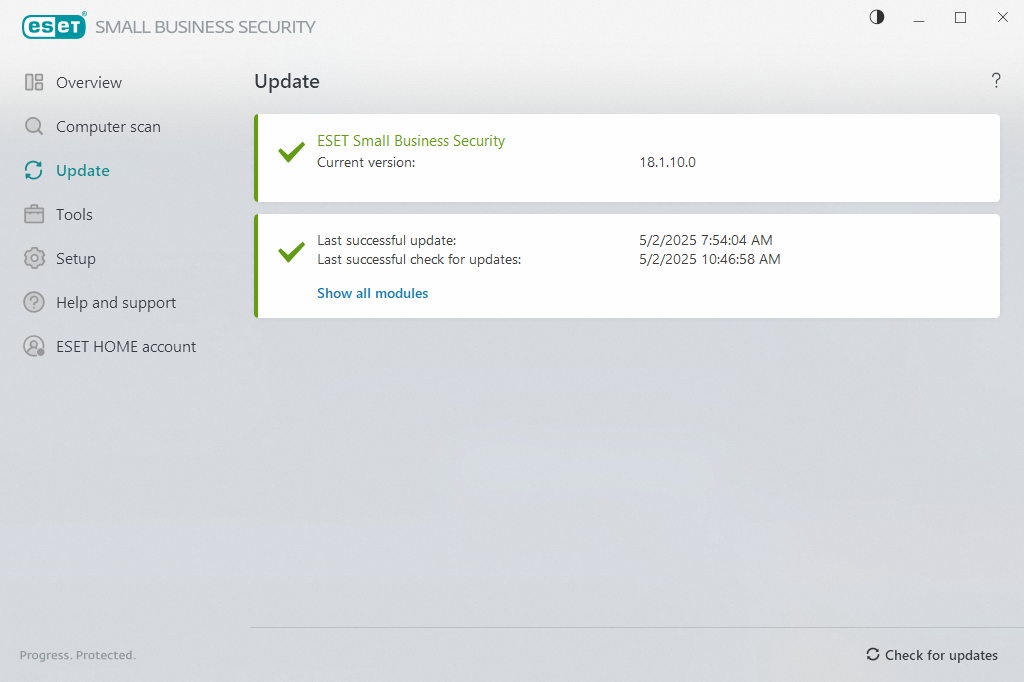Viewport: 1024px width, 682px height.
Task: Click the ESET logo in header
Action: [54, 27]
